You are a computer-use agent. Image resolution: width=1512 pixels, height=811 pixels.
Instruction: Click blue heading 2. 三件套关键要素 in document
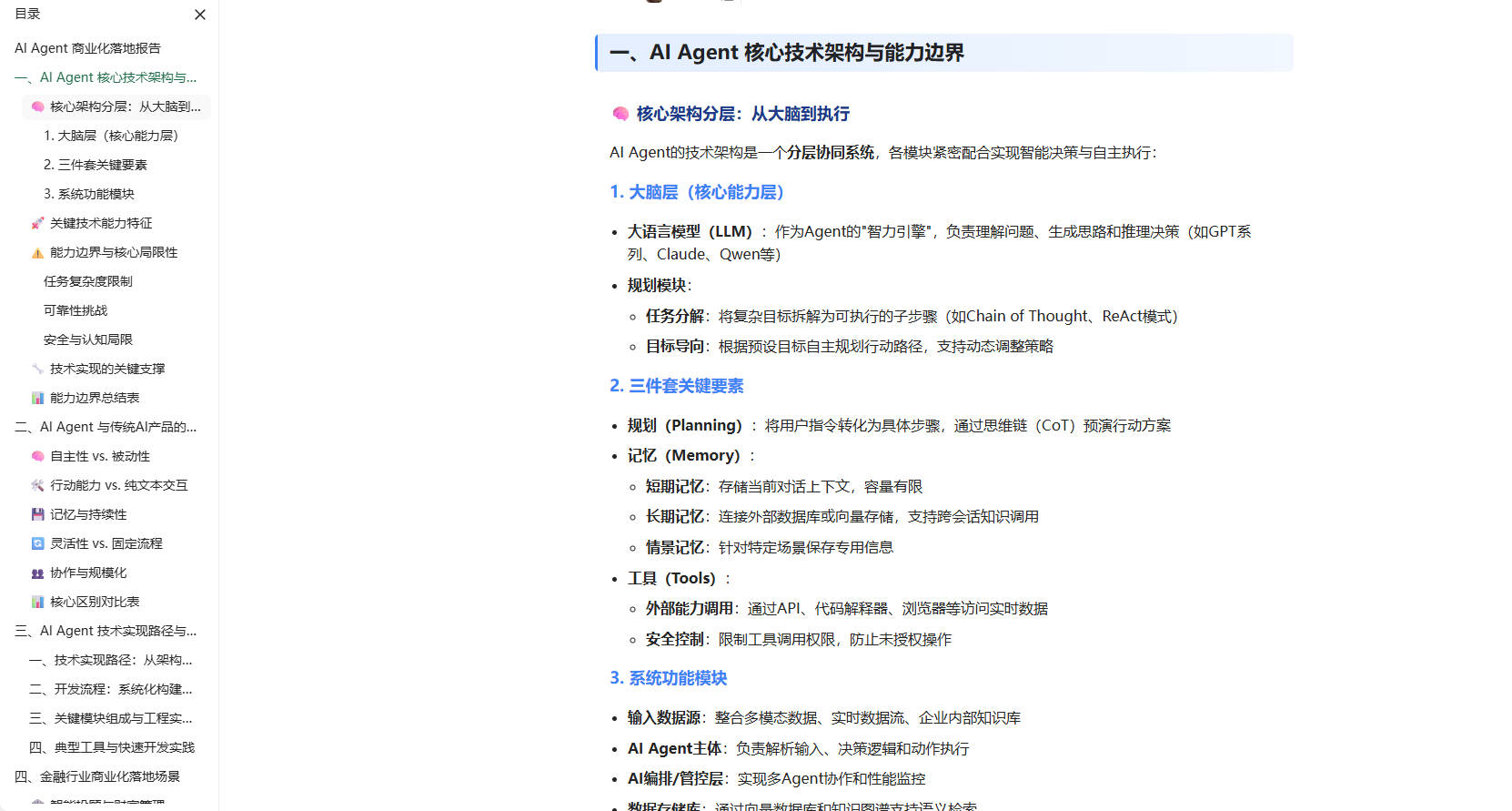677,386
